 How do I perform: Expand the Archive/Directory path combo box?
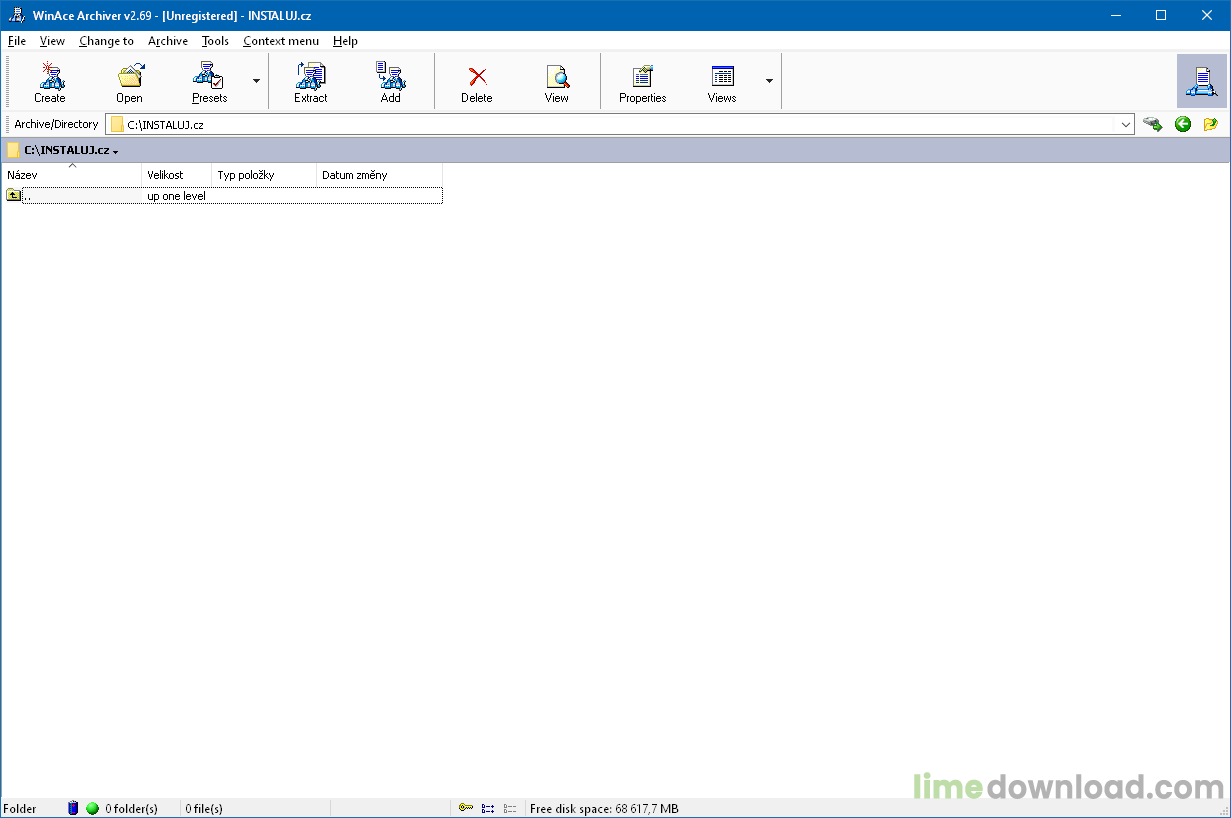[x=1126, y=125]
